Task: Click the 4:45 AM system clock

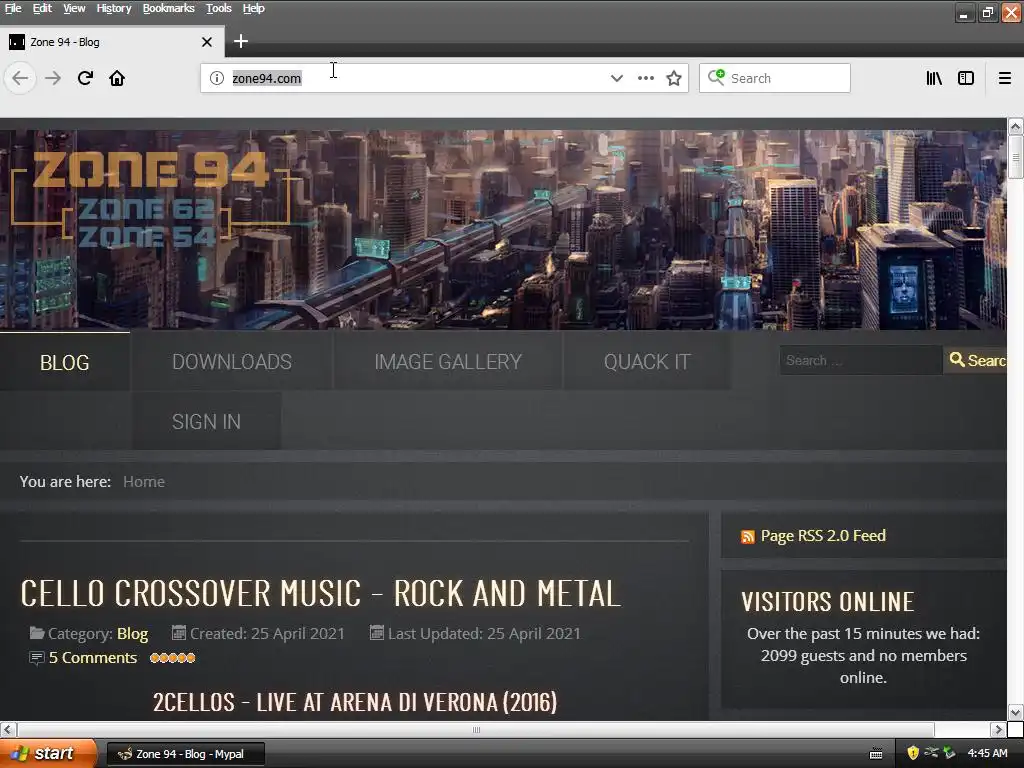Action: [987, 754]
